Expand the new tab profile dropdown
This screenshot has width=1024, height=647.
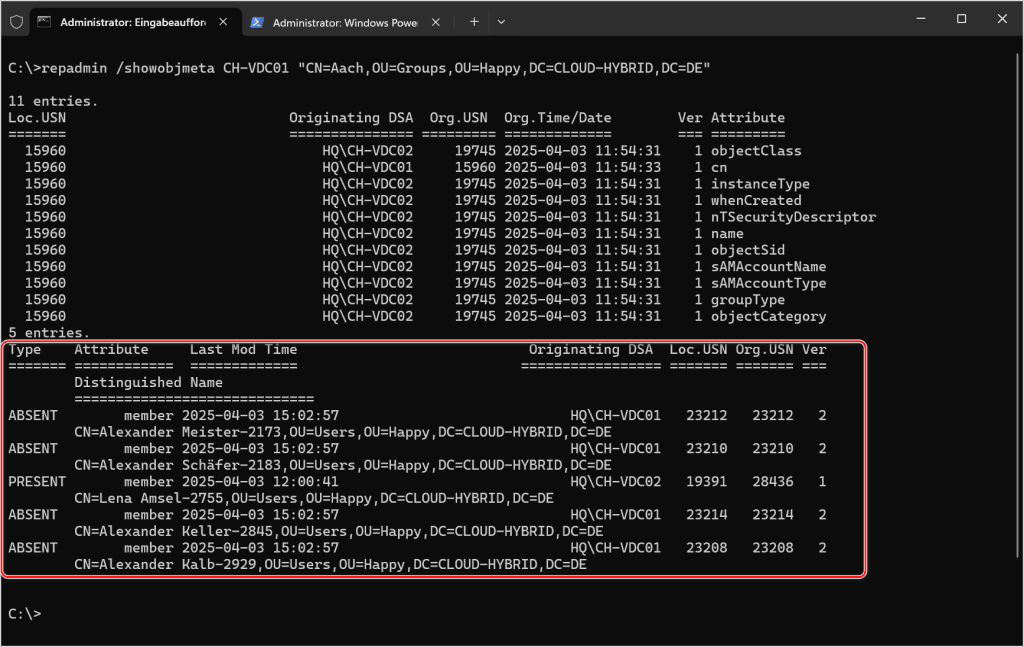click(x=501, y=21)
